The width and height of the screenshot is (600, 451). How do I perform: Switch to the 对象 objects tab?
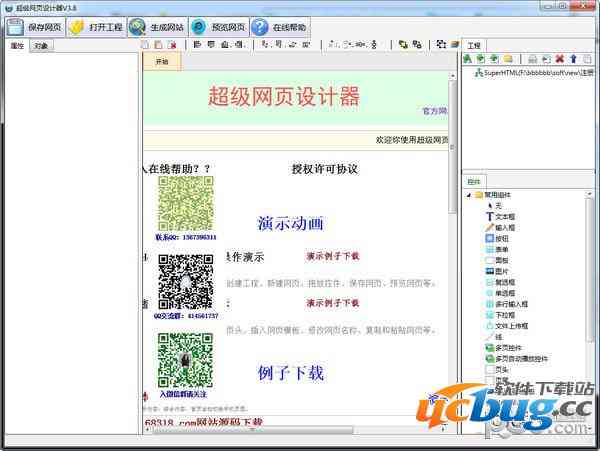[x=41, y=46]
